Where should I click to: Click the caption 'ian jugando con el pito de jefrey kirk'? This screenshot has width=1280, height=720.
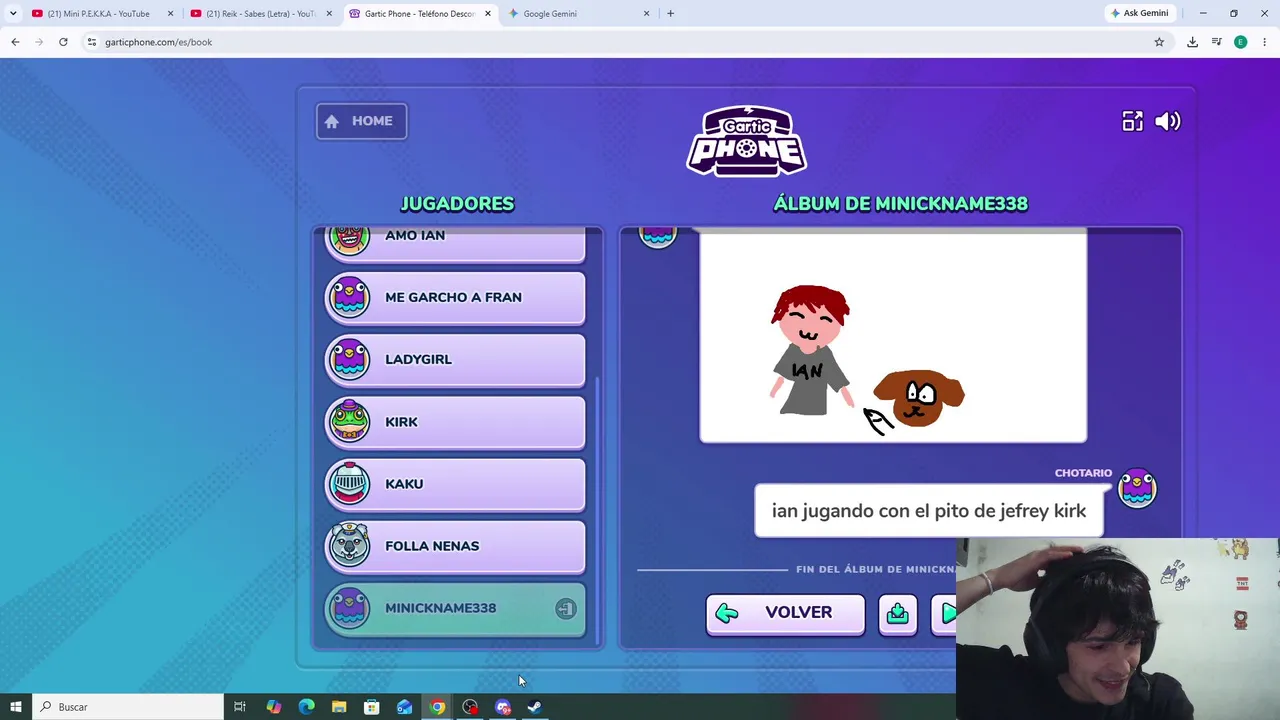pos(929,511)
